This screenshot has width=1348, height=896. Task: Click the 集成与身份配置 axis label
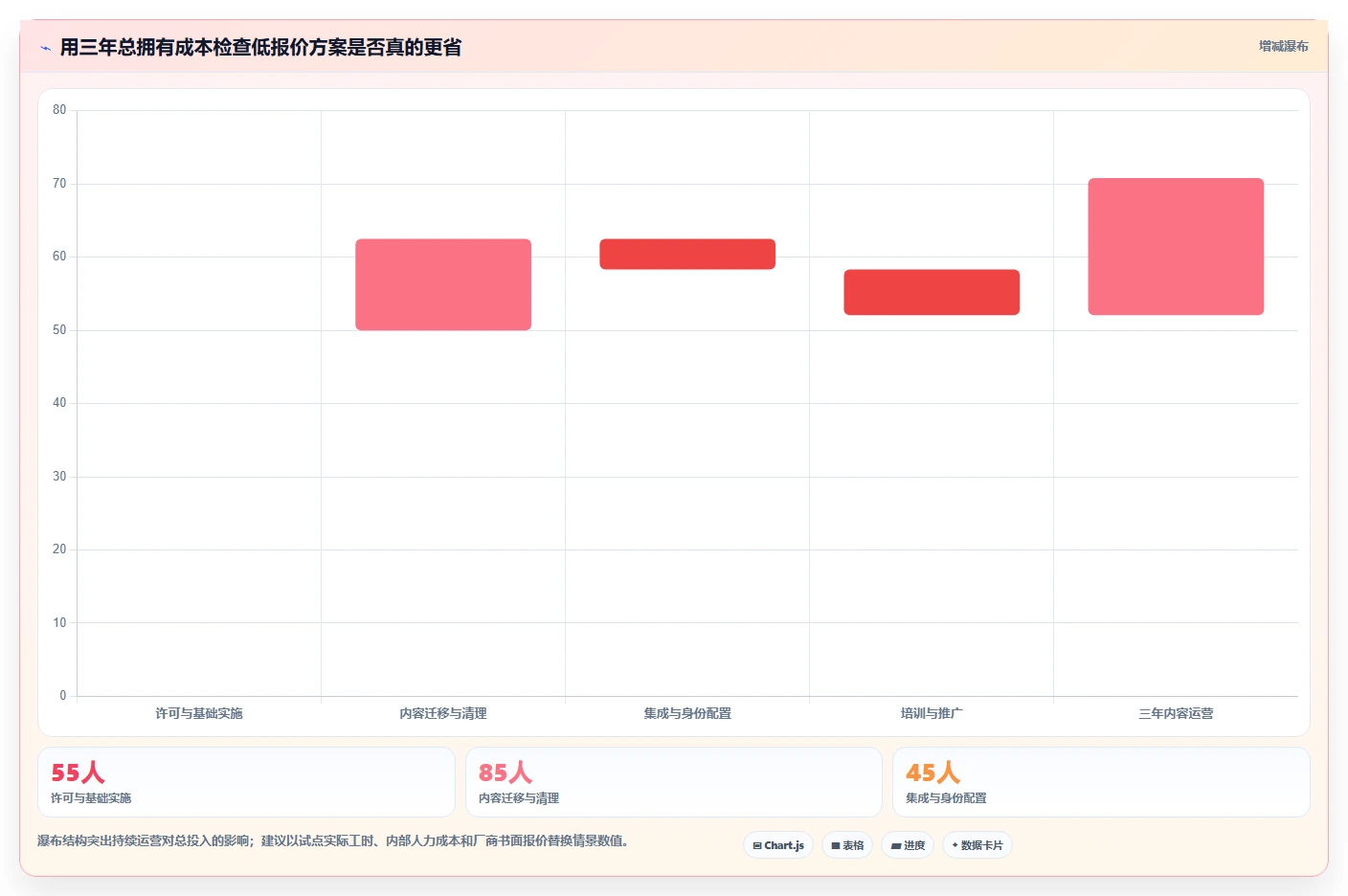[x=687, y=713]
